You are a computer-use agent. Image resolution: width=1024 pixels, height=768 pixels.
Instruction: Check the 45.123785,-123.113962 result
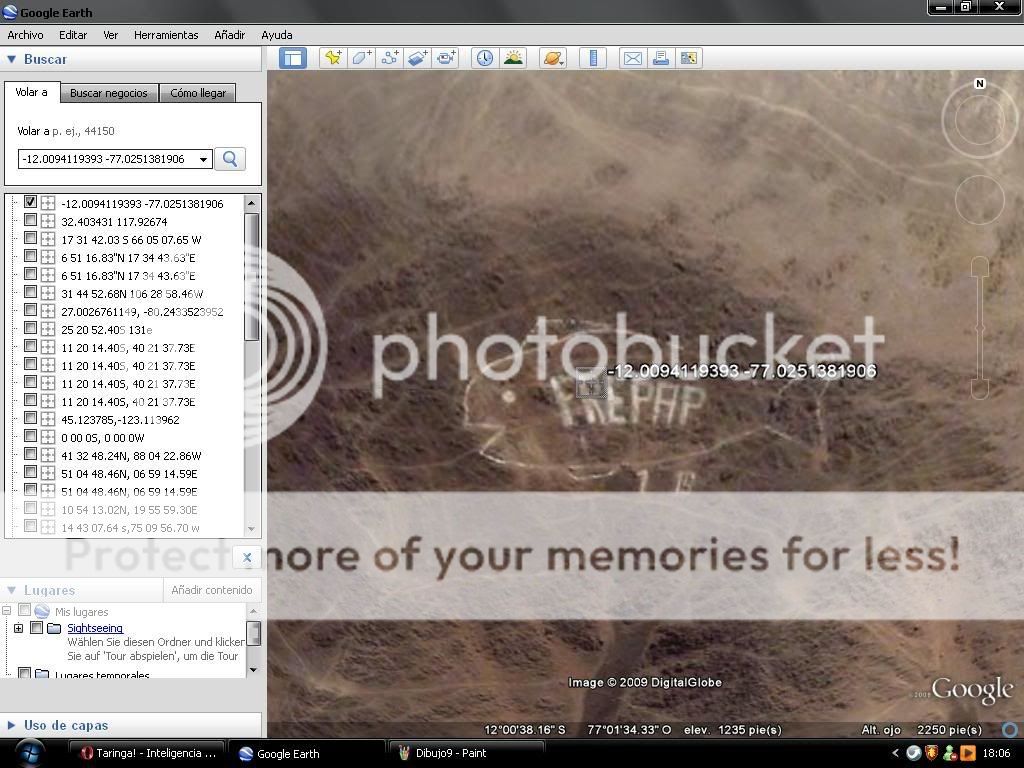click(30, 419)
